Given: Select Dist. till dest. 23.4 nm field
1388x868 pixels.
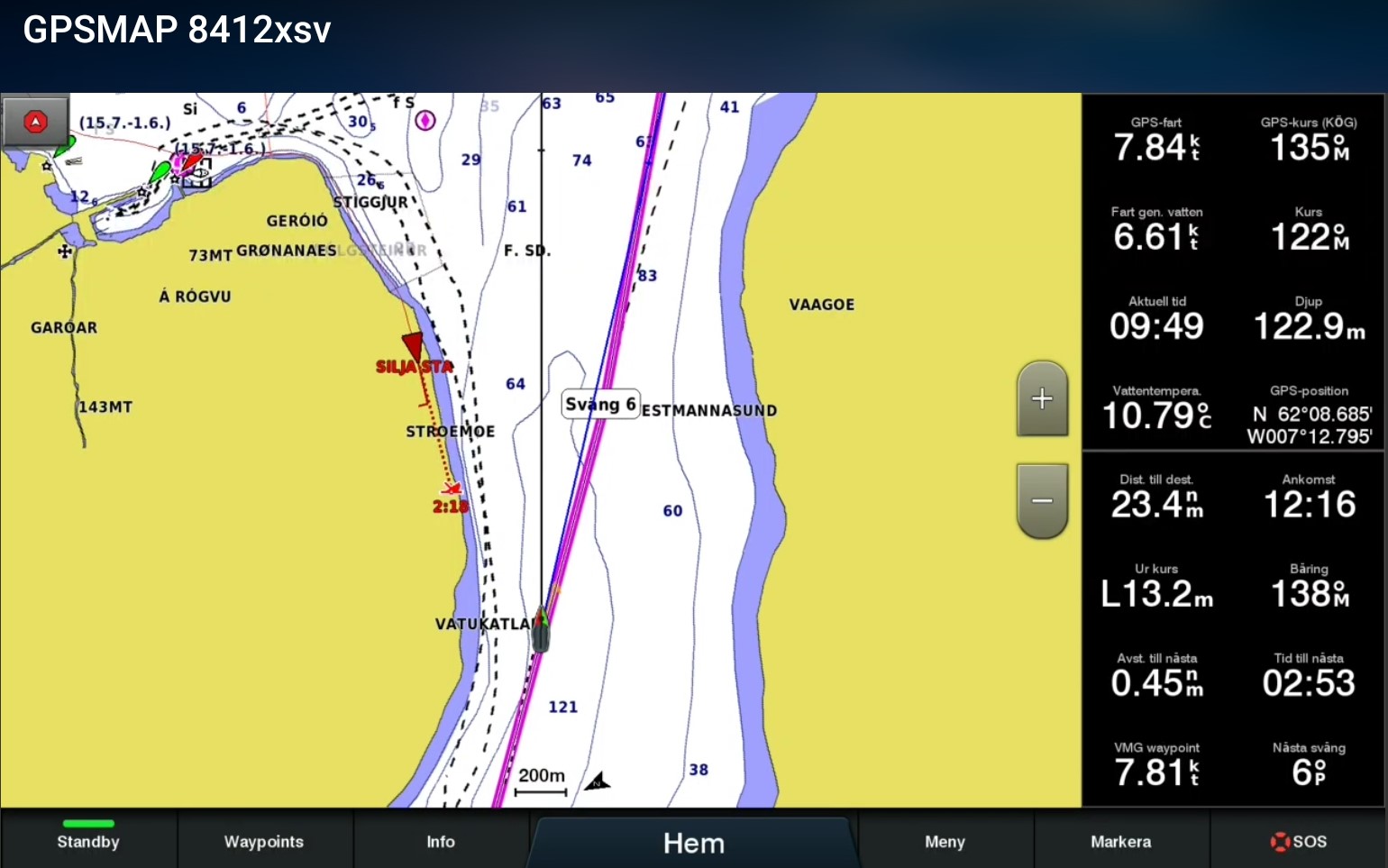Looking at the screenshot, I should (x=1157, y=497).
